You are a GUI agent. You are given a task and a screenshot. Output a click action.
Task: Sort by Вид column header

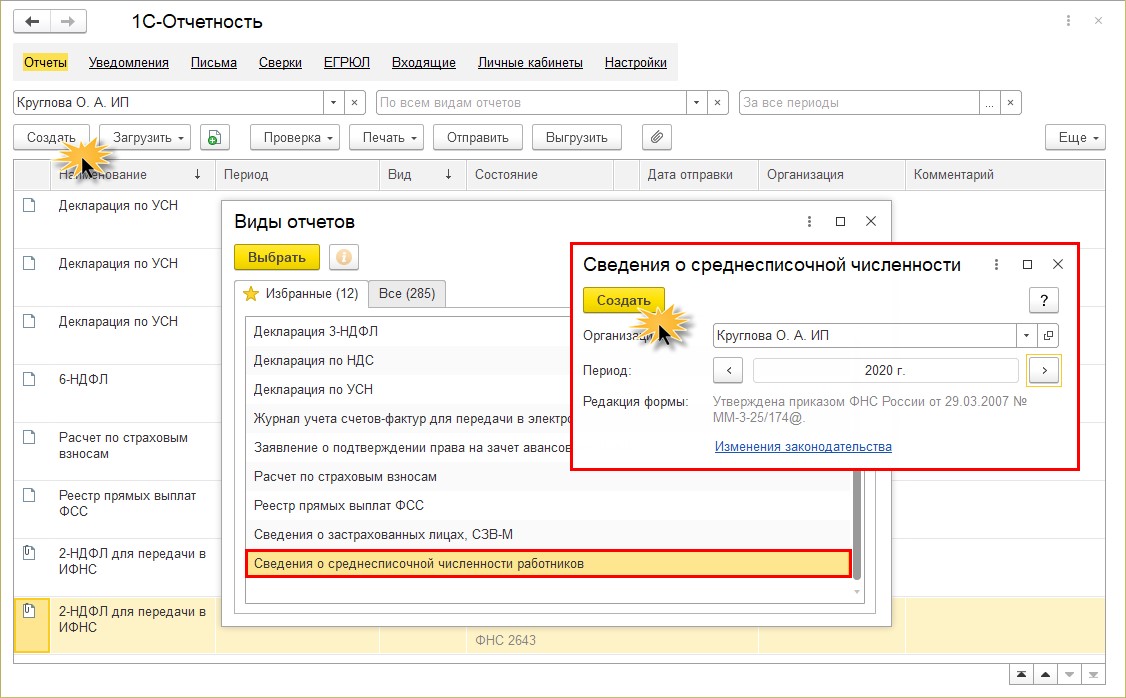(422, 174)
